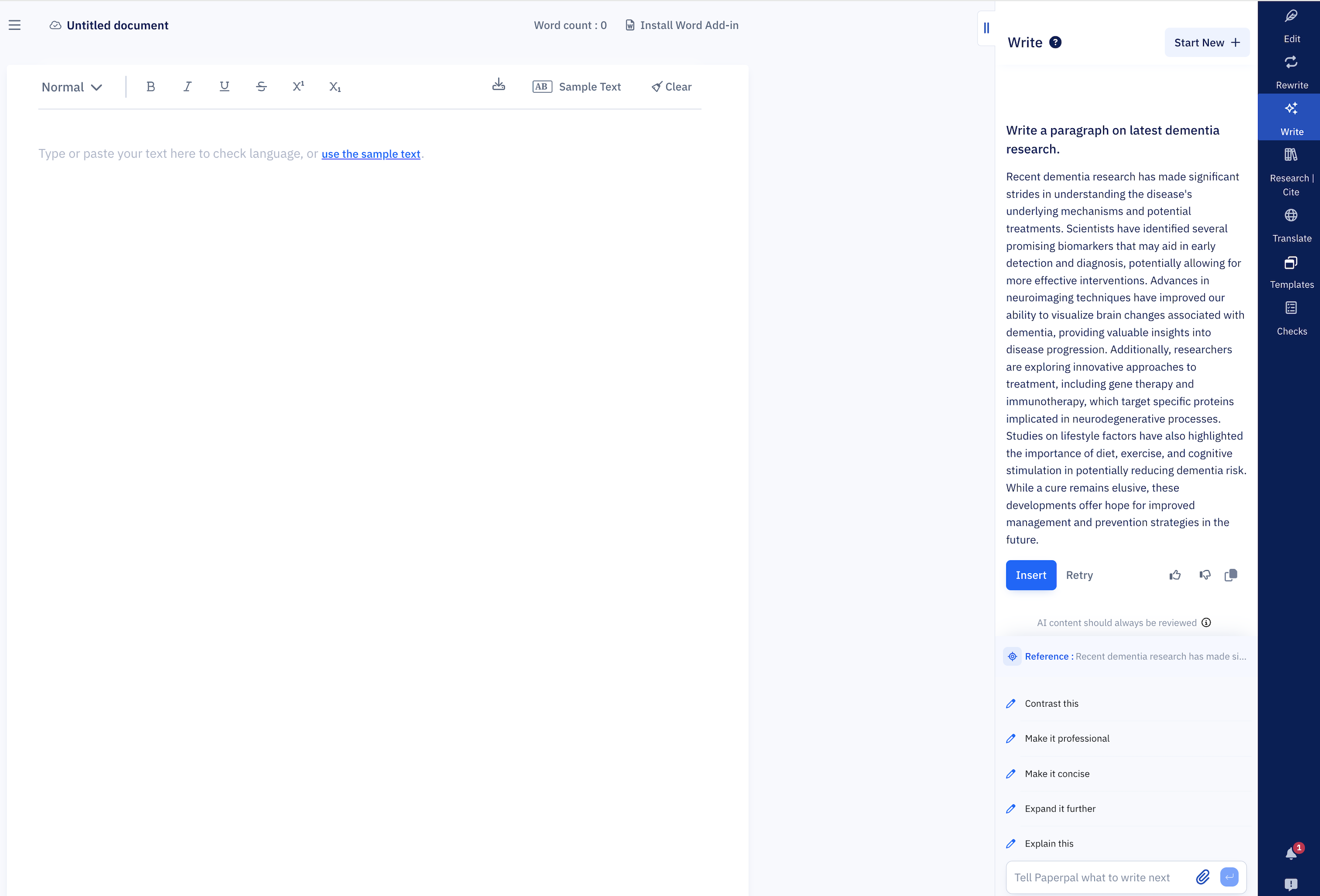
Task: Click the download document icon
Action: [499, 84]
